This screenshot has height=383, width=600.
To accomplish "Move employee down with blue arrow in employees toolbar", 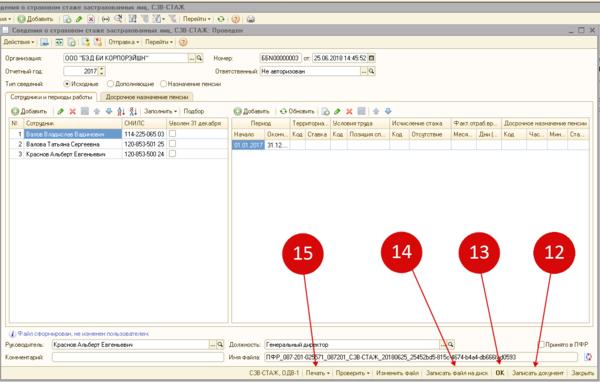I will pyautogui.click(x=109, y=111).
